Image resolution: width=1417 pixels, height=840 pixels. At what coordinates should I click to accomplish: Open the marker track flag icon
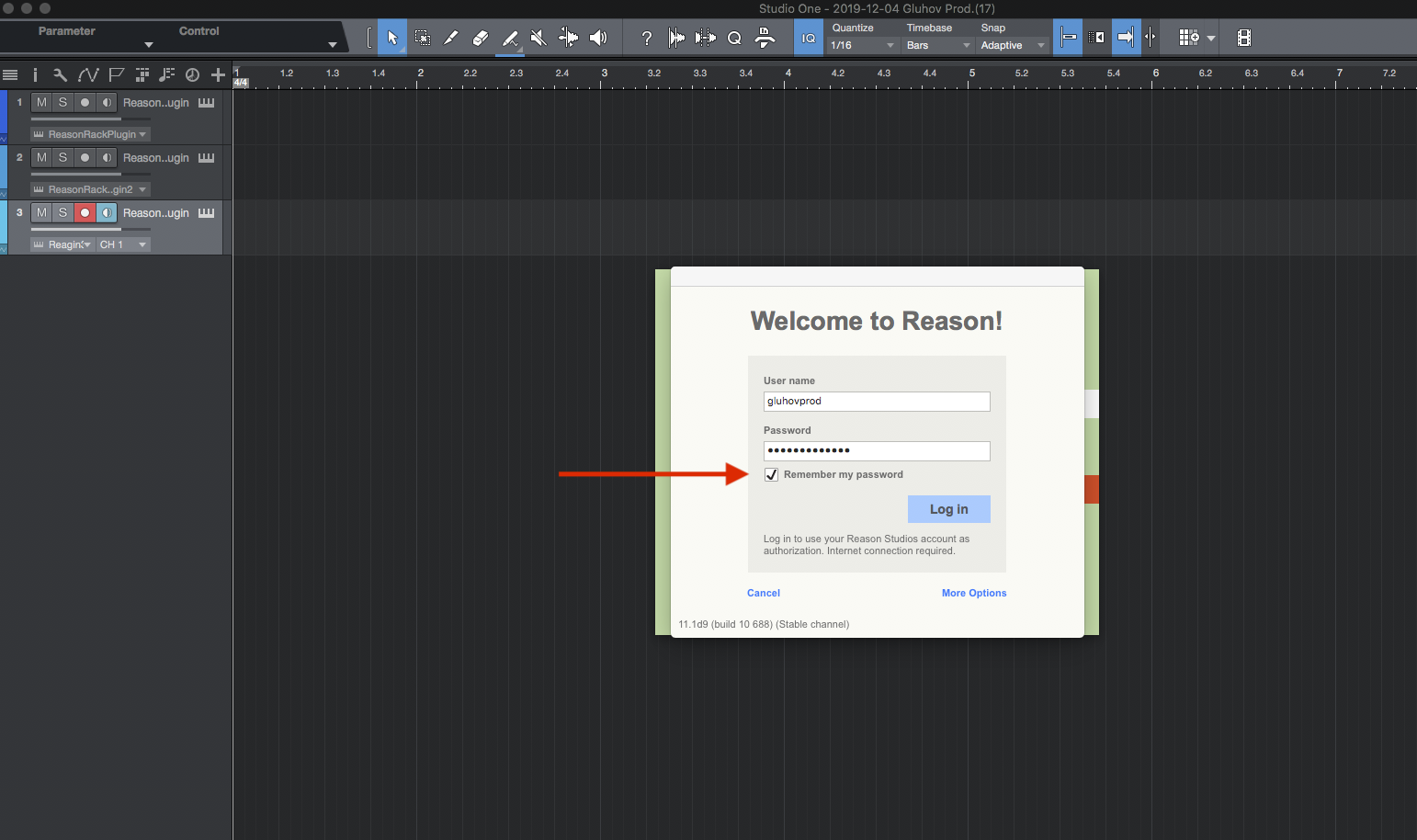pos(116,74)
